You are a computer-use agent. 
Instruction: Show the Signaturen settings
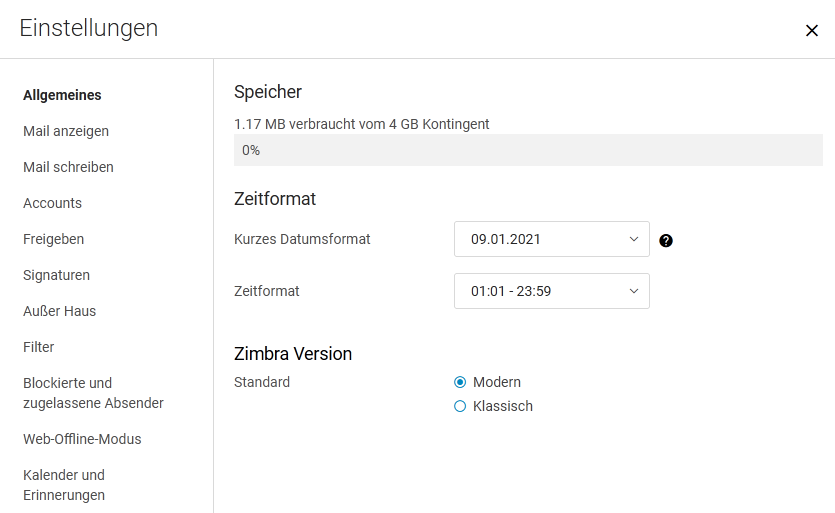pyautogui.click(x=56, y=275)
